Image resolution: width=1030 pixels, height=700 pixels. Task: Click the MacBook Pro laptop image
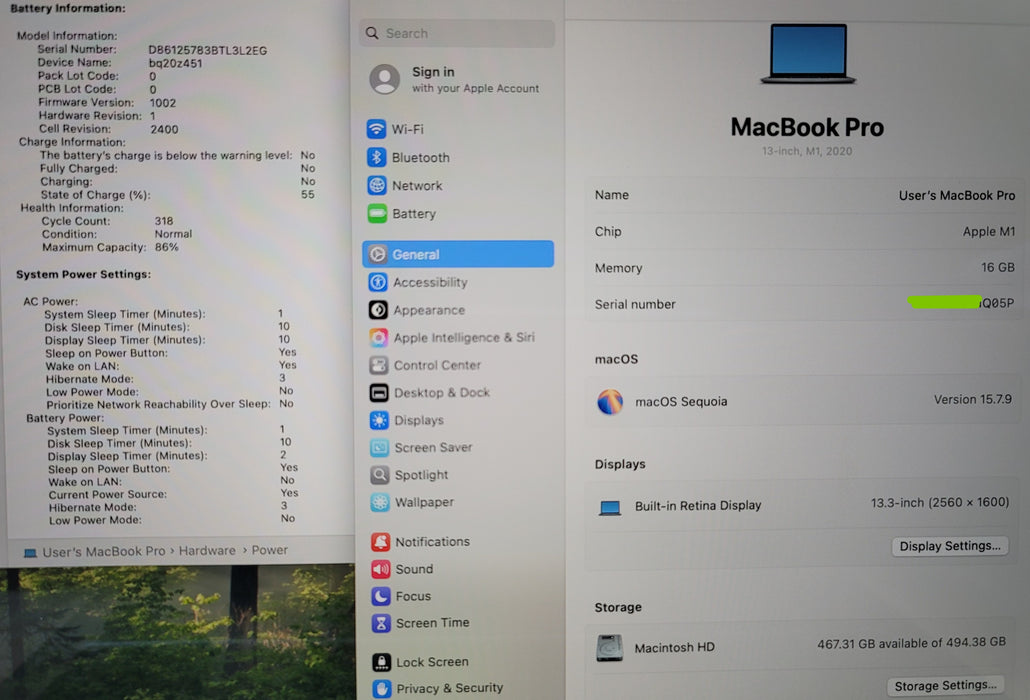pos(807,54)
